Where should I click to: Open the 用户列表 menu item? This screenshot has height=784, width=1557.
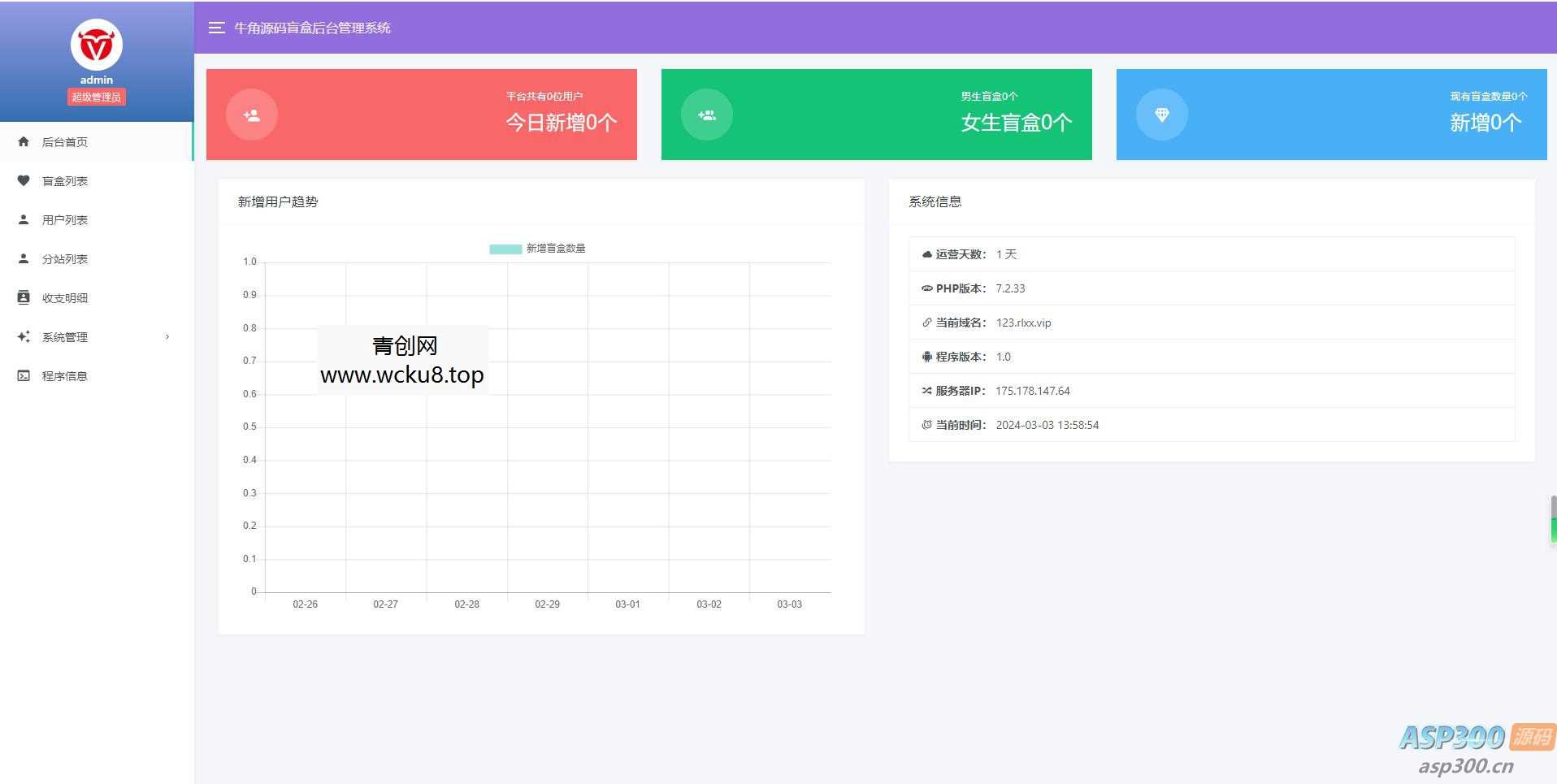65,219
